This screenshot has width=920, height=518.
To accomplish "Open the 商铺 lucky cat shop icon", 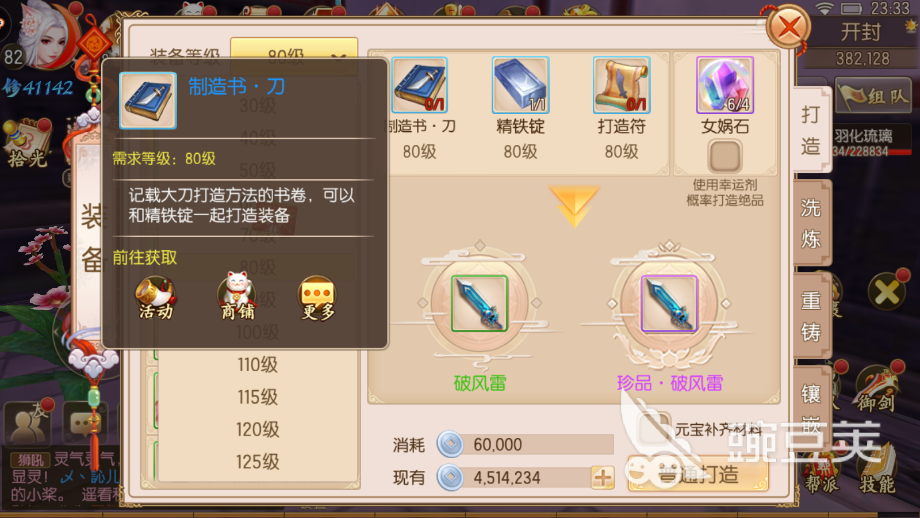I will click(x=237, y=297).
